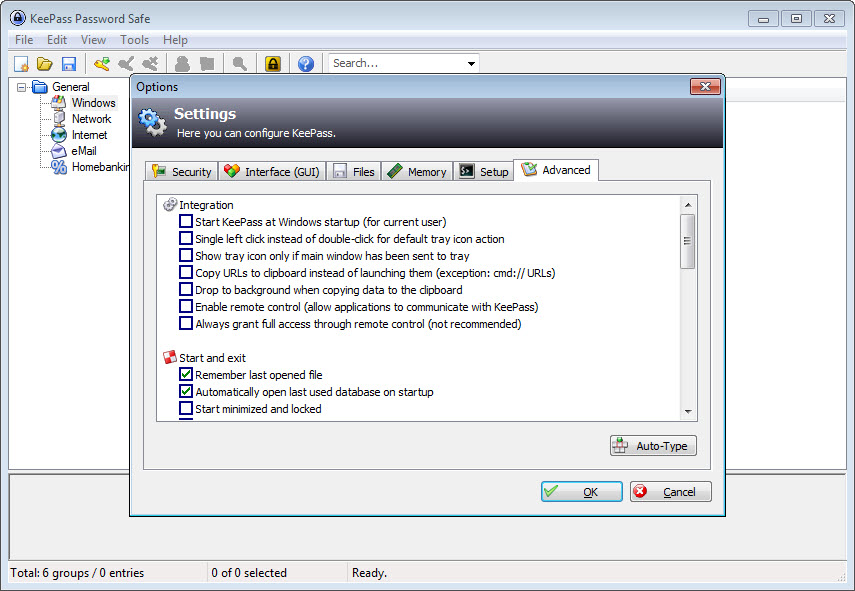
Task: Click the '0 of 0 selected' status text
Action: click(249, 572)
